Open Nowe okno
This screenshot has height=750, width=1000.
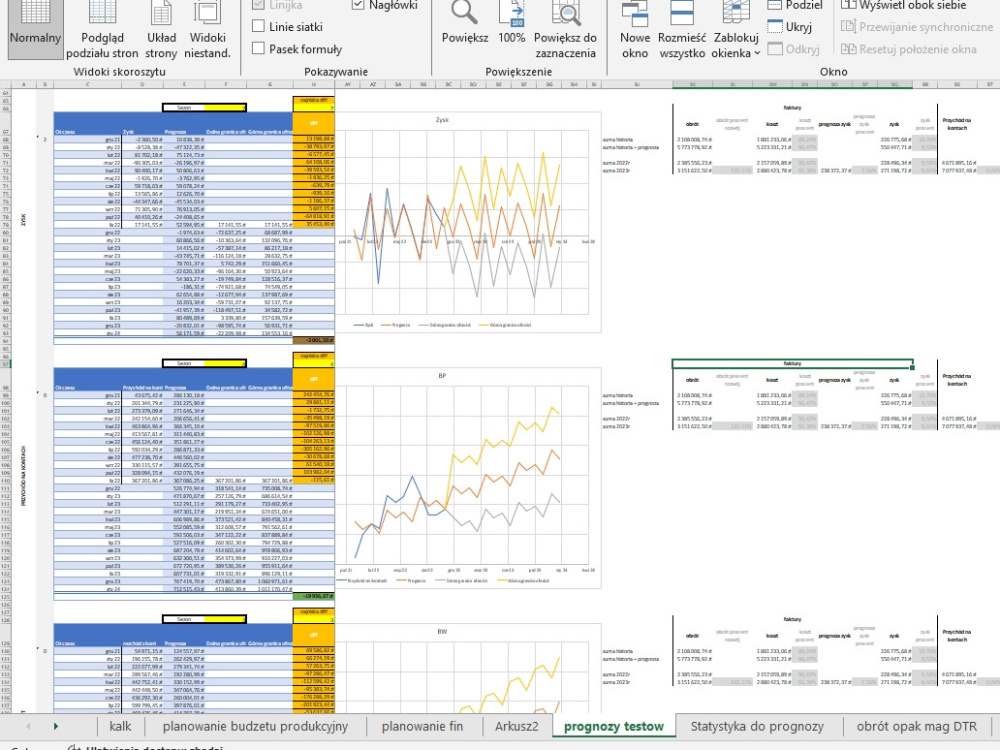click(635, 29)
